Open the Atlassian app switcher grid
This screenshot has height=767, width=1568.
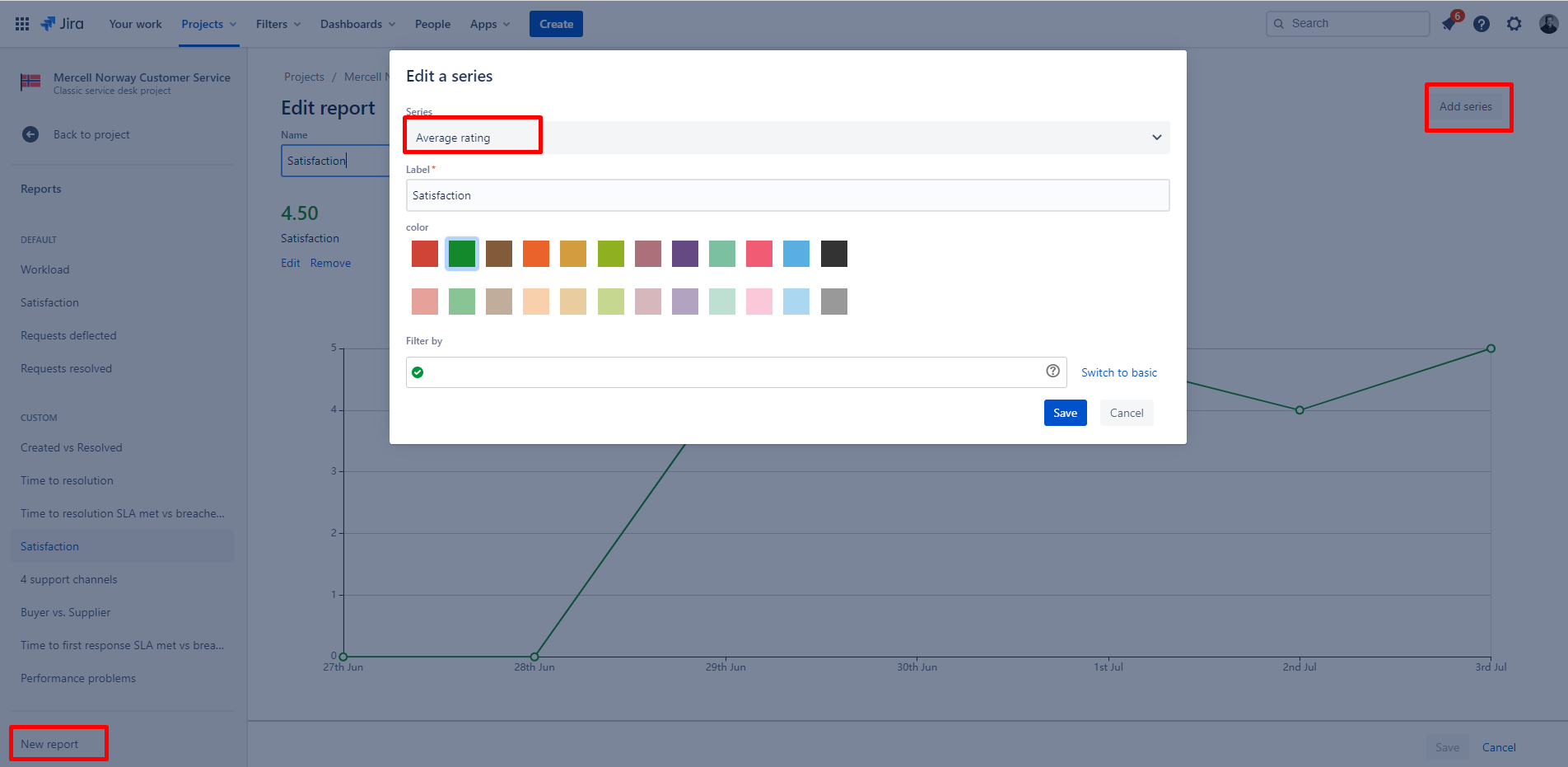point(21,23)
